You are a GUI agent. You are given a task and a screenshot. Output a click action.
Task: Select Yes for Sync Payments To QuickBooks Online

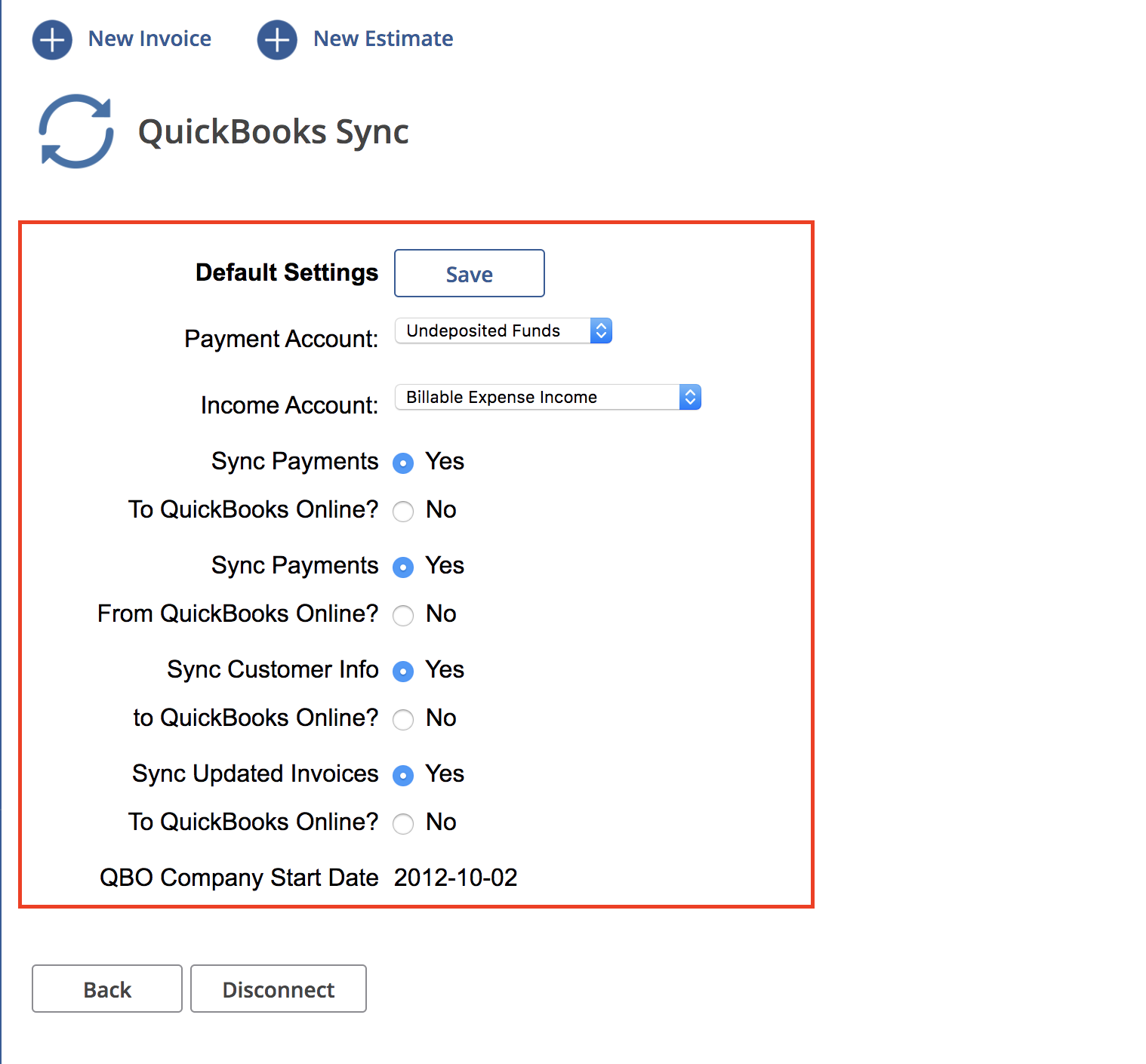pos(403,463)
